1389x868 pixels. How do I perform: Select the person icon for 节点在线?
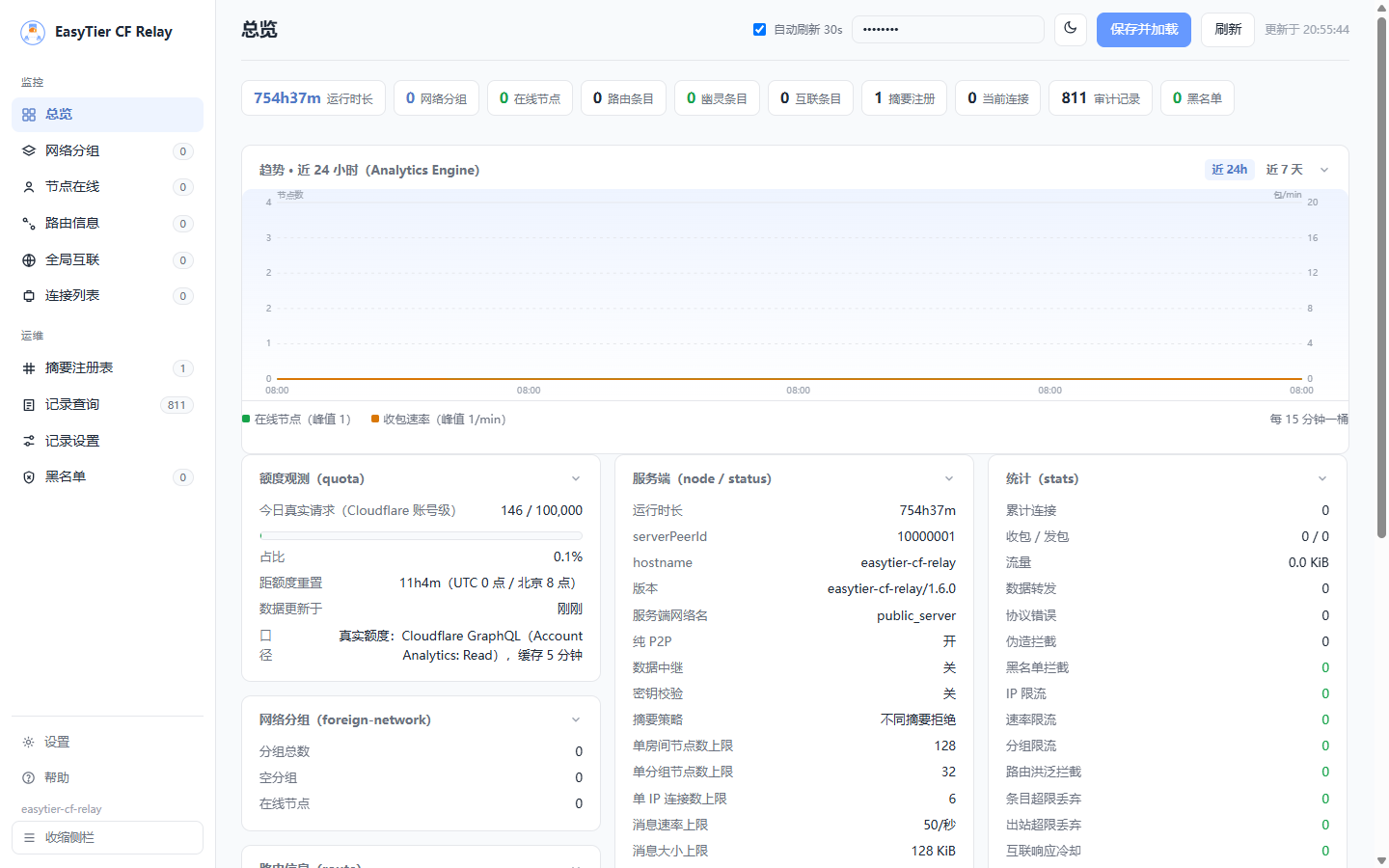click(29, 187)
